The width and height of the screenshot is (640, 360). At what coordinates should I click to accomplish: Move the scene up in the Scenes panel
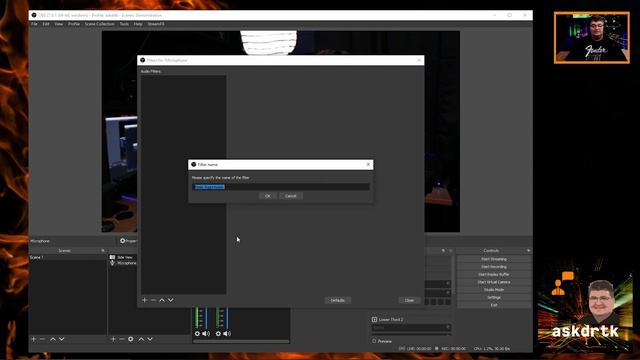[x=53, y=339]
